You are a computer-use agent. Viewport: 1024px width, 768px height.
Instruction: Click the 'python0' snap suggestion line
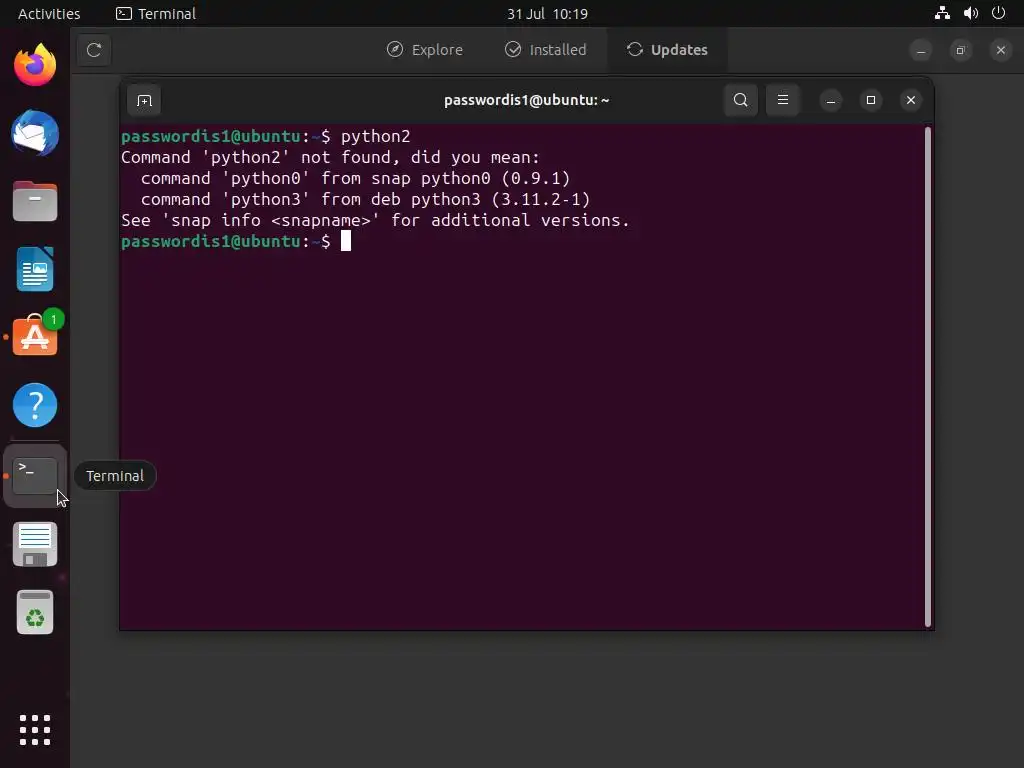355,178
